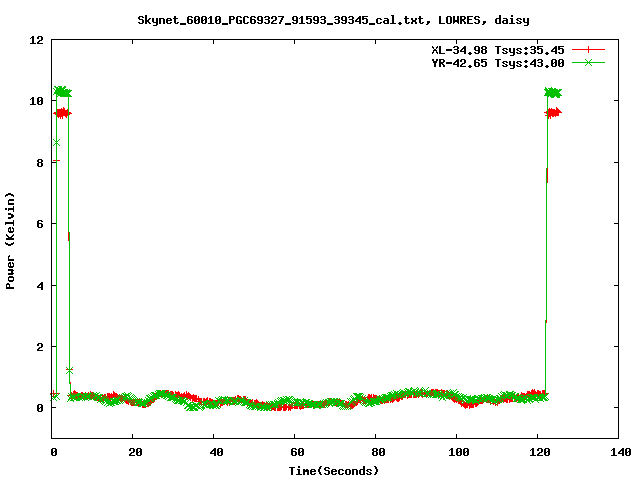640x480 pixels.
Task: Click the x-axis tick label 40
Action: 216,452
